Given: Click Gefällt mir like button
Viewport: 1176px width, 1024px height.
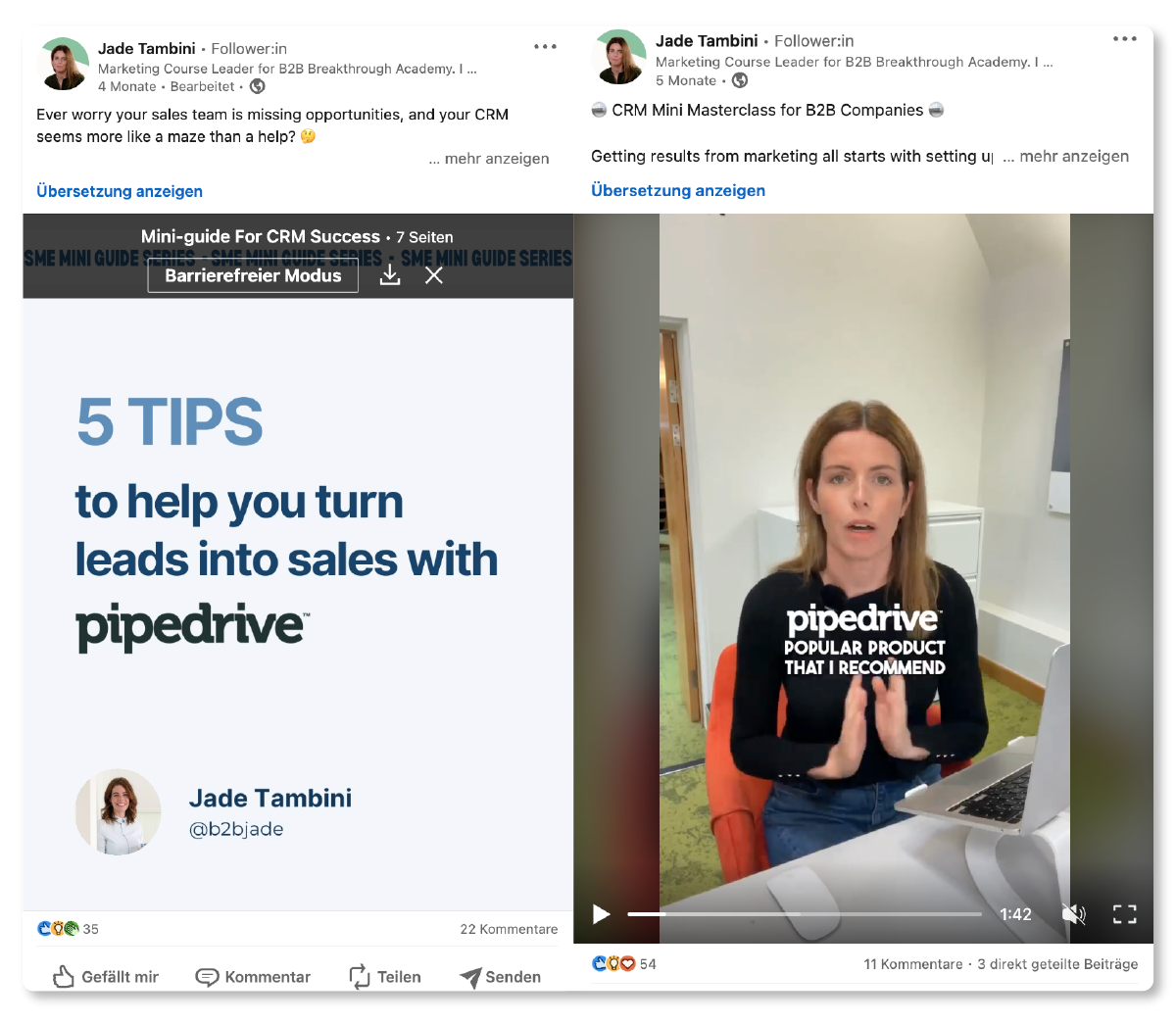Looking at the screenshot, I should (x=105, y=977).
